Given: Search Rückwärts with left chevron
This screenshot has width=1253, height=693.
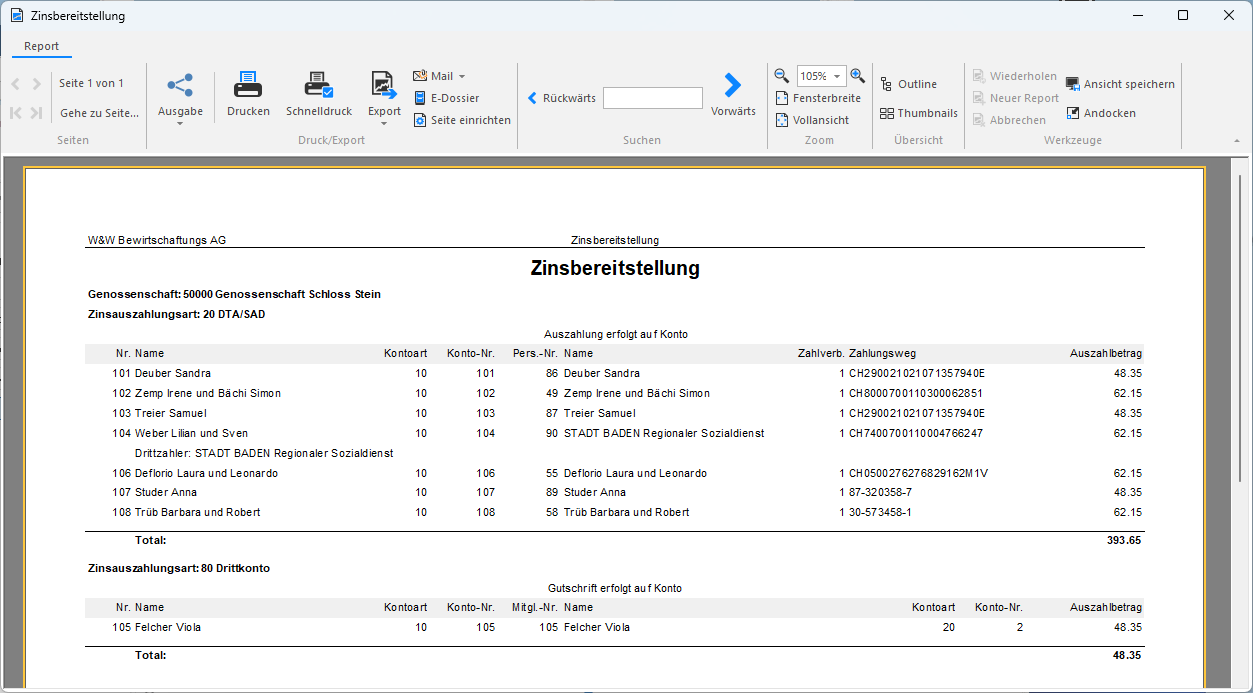Looking at the screenshot, I should (561, 98).
